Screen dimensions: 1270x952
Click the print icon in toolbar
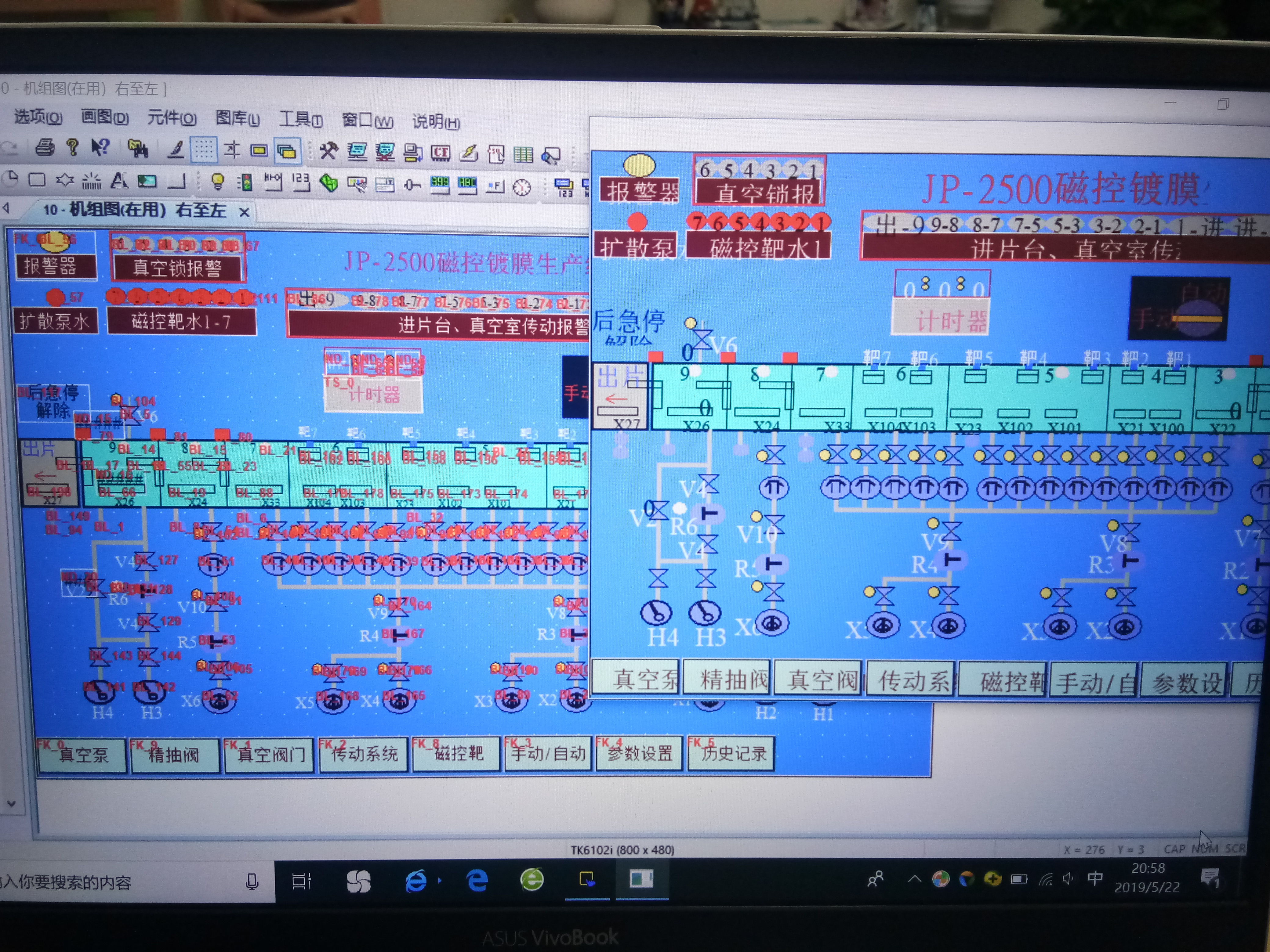coord(45,148)
